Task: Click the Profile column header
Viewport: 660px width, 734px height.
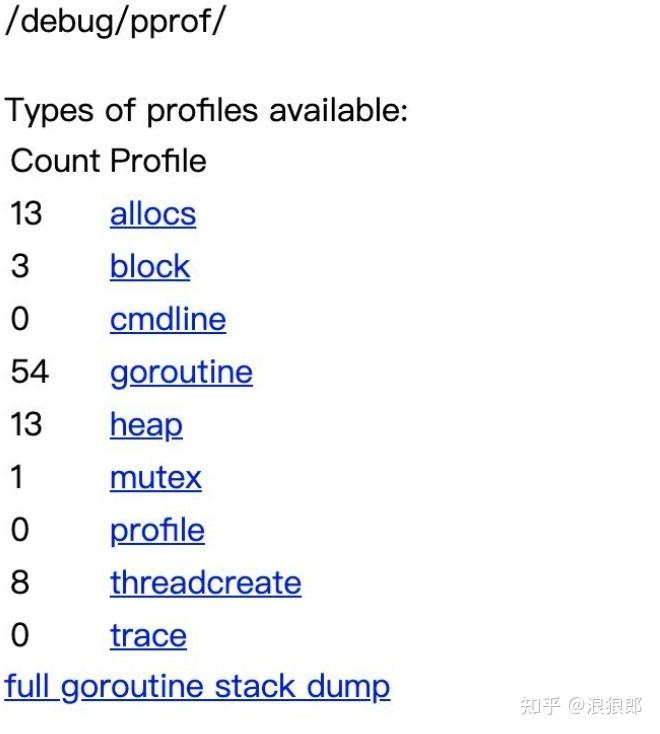Action: [158, 161]
